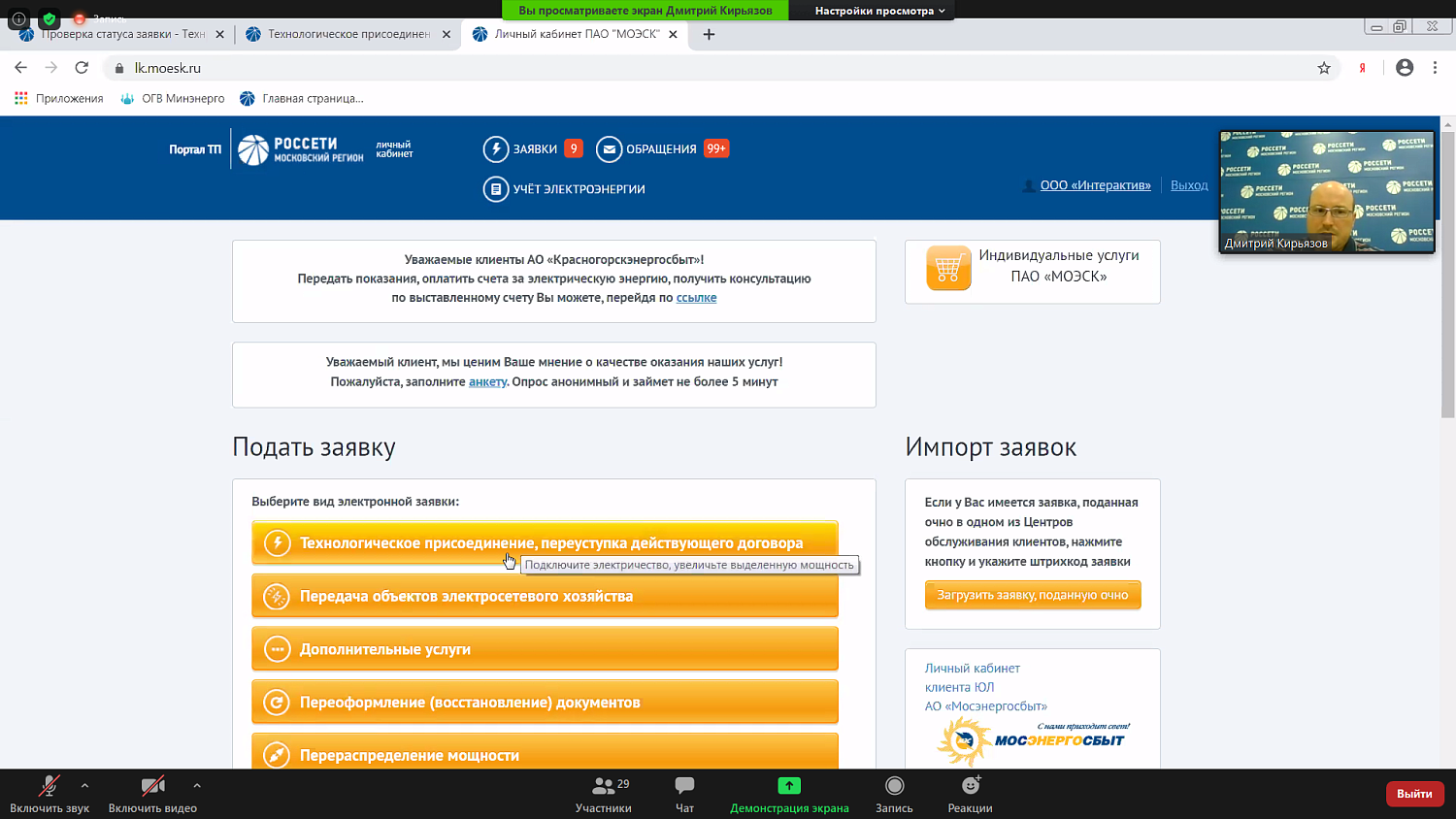
Task: Select Перераспределение мощности option
Action: 545,752
